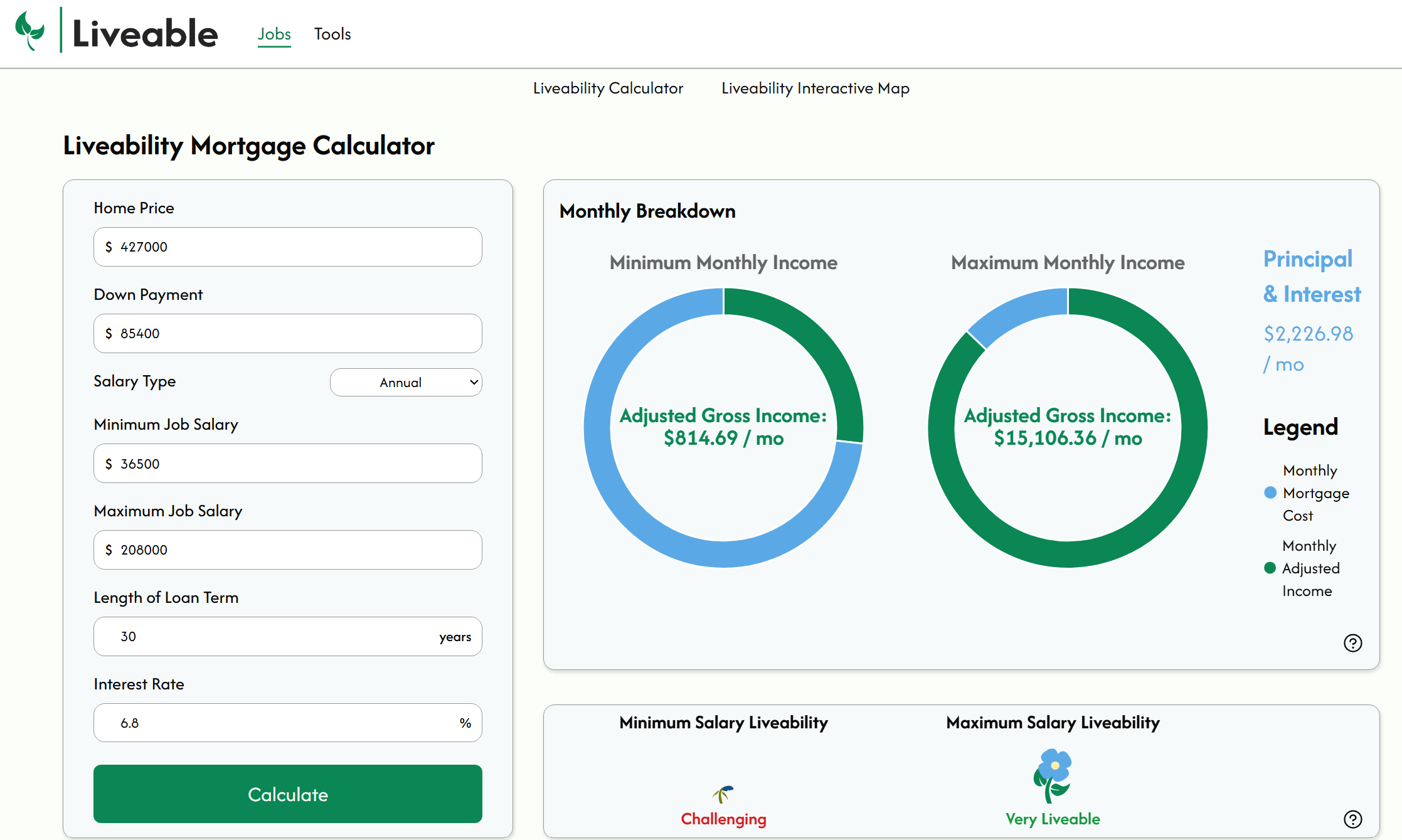Image resolution: width=1402 pixels, height=840 pixels.
Task: Click the Legend heading
Action: pos(1300,427)
